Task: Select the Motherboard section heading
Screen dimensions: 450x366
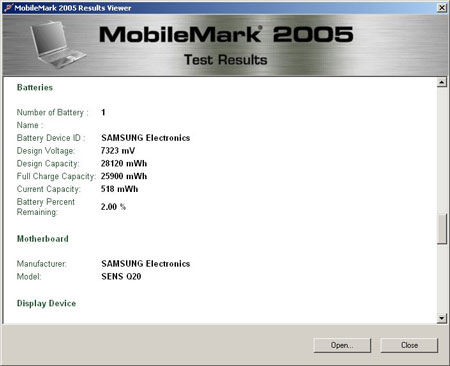Action: click(43, 239)
